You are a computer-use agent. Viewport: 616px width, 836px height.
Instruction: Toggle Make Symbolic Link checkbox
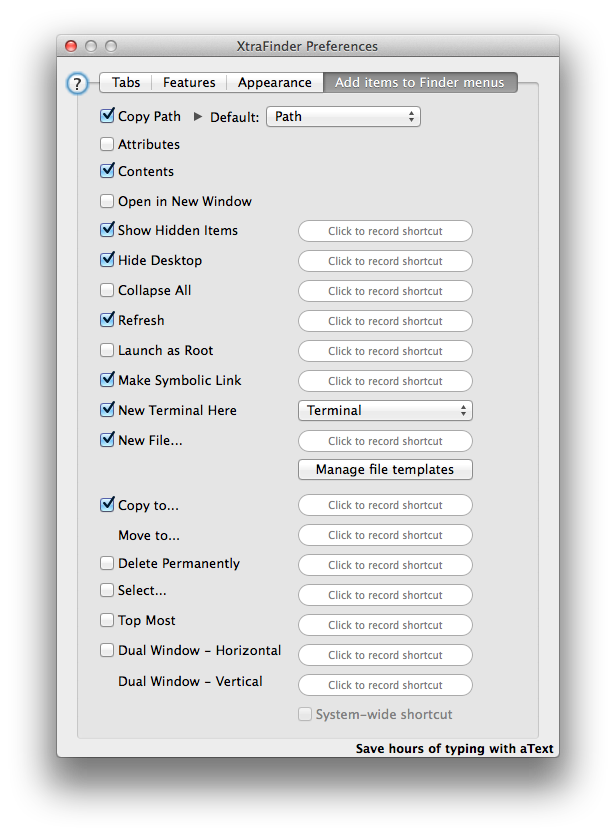click(x=107, y=380)
